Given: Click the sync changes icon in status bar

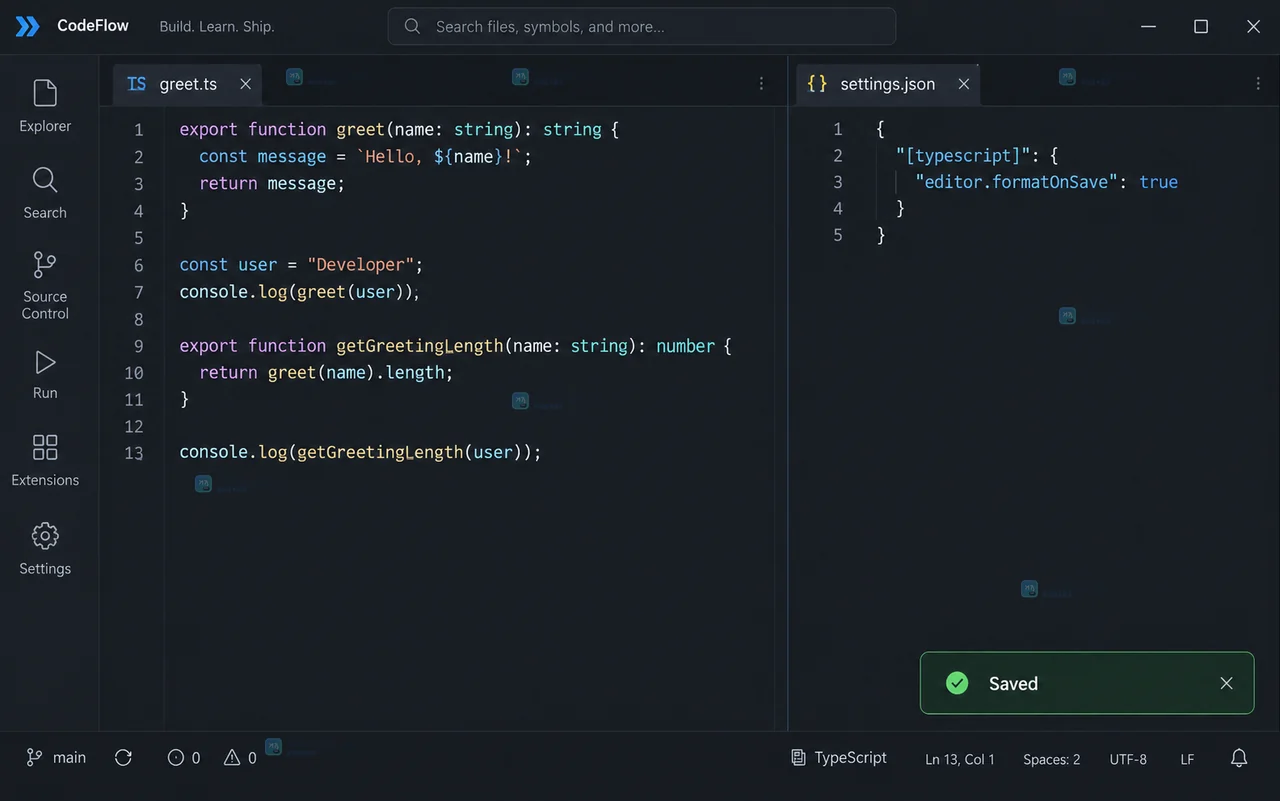Looking at the screenshot, I should coord(123,758).
